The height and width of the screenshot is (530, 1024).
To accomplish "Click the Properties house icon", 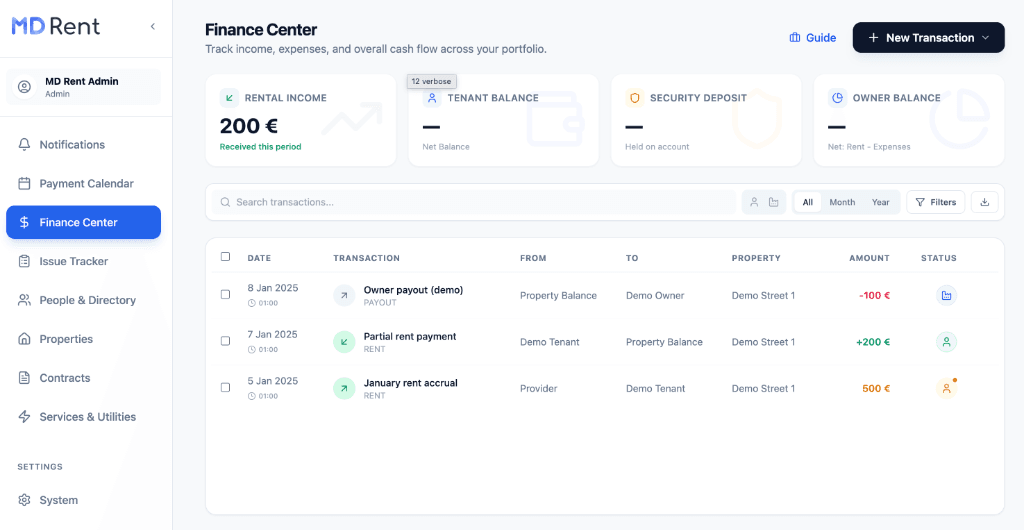I will (24, 339).
